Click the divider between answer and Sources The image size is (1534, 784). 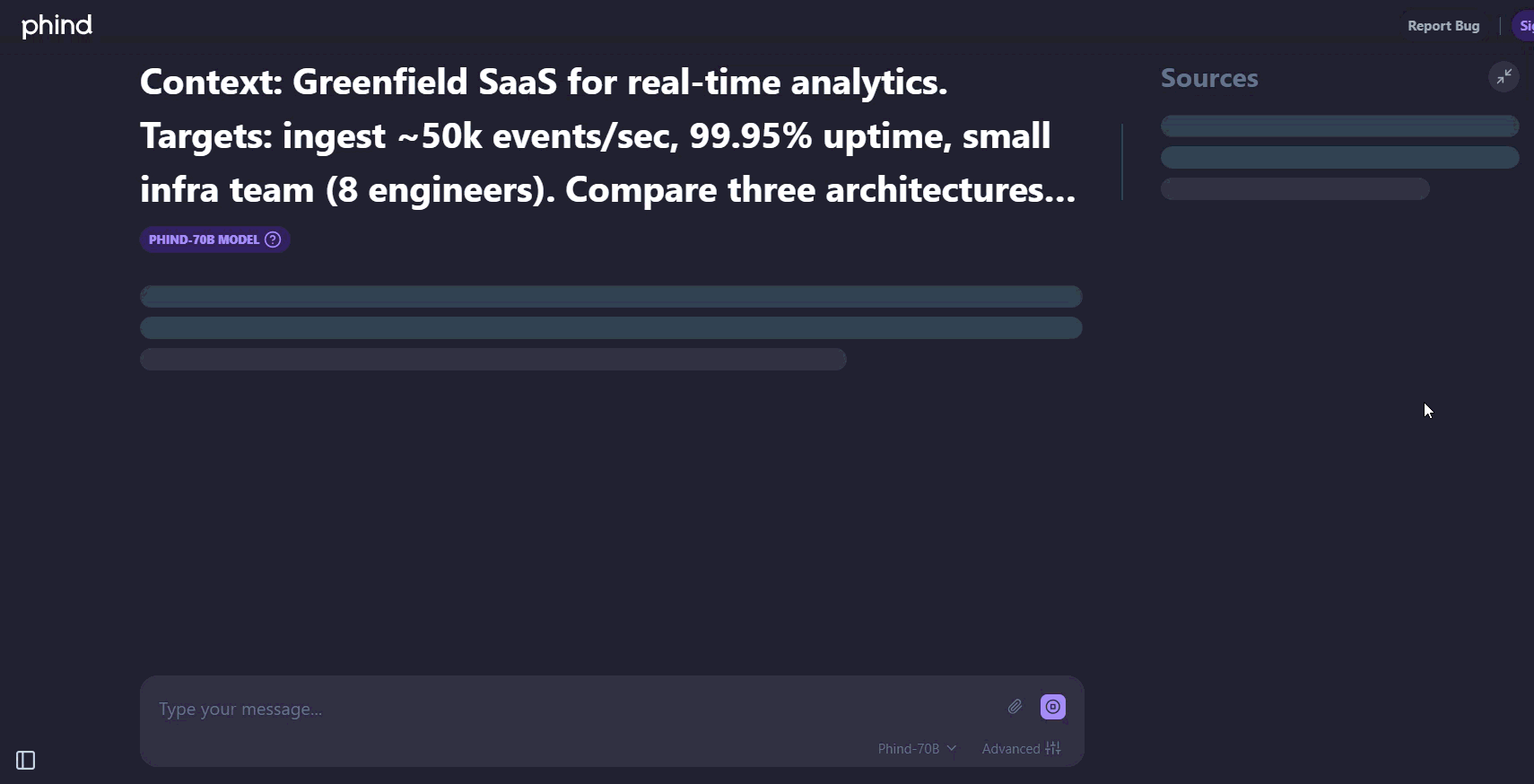tap(1122, 161)
